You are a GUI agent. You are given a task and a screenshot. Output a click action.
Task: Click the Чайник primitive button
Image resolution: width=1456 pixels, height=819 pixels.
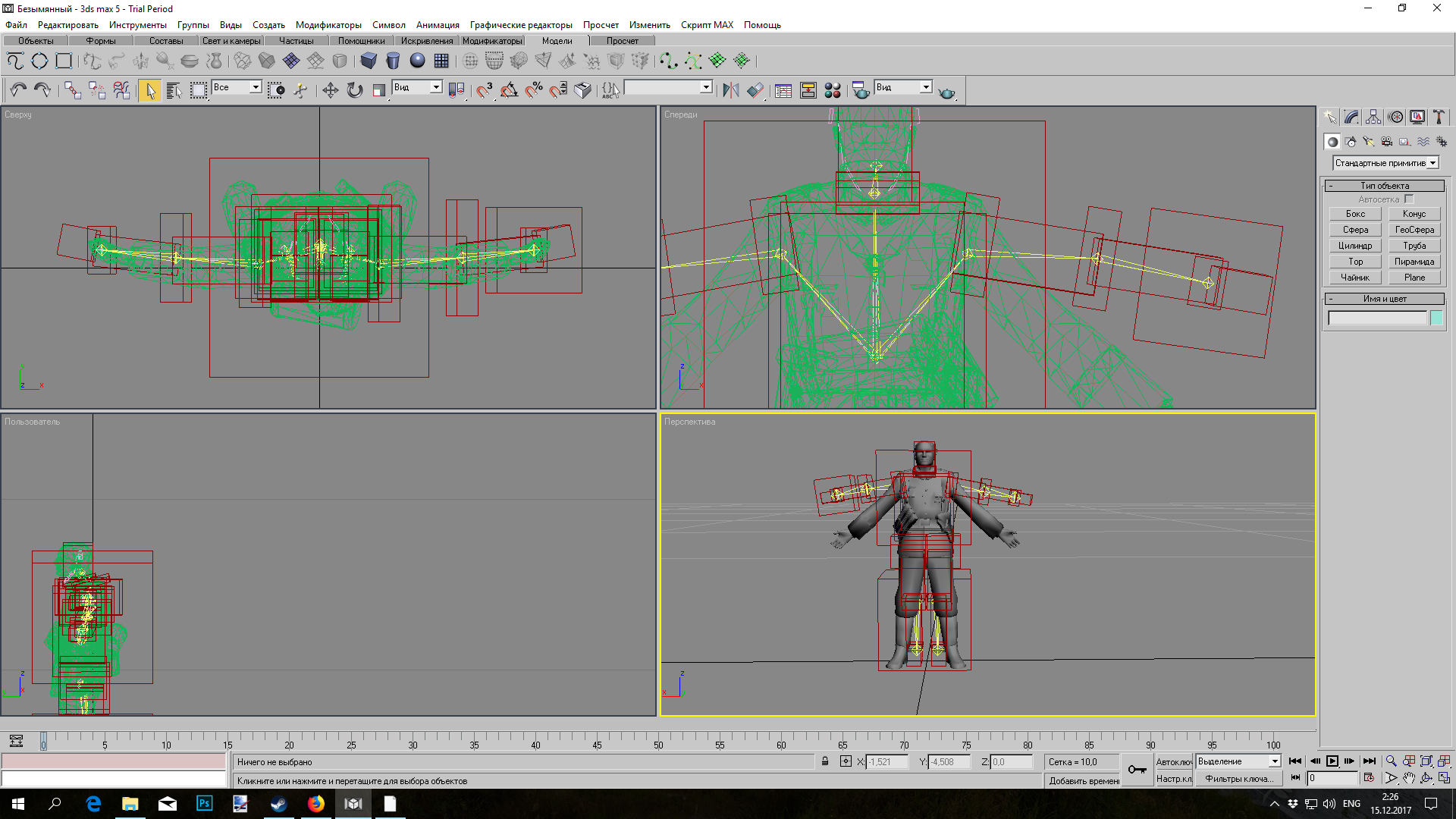pyautogui.click(x=1355, y=278)
